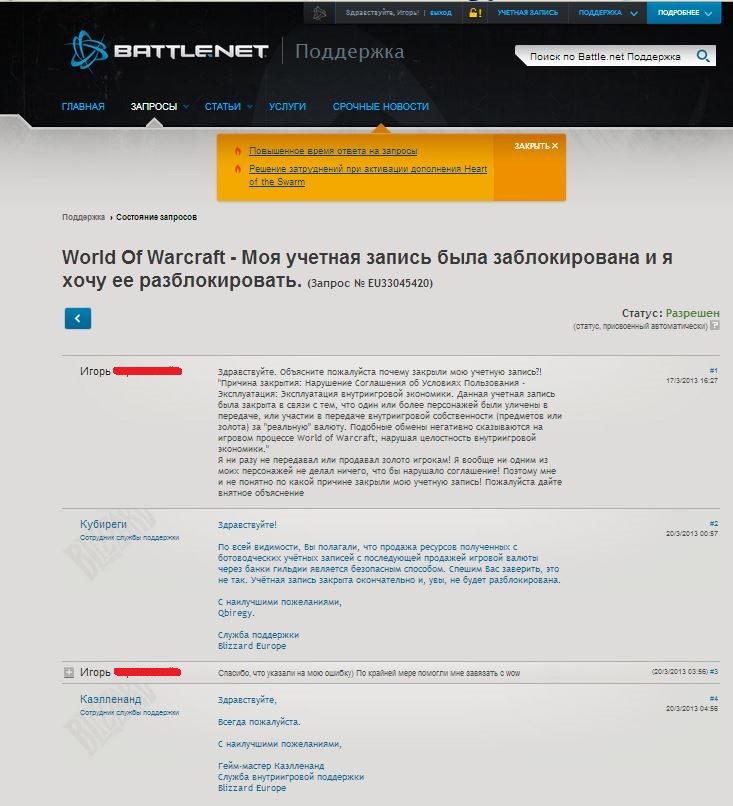Click the flame icon beside the first alert

pos(237,150)
